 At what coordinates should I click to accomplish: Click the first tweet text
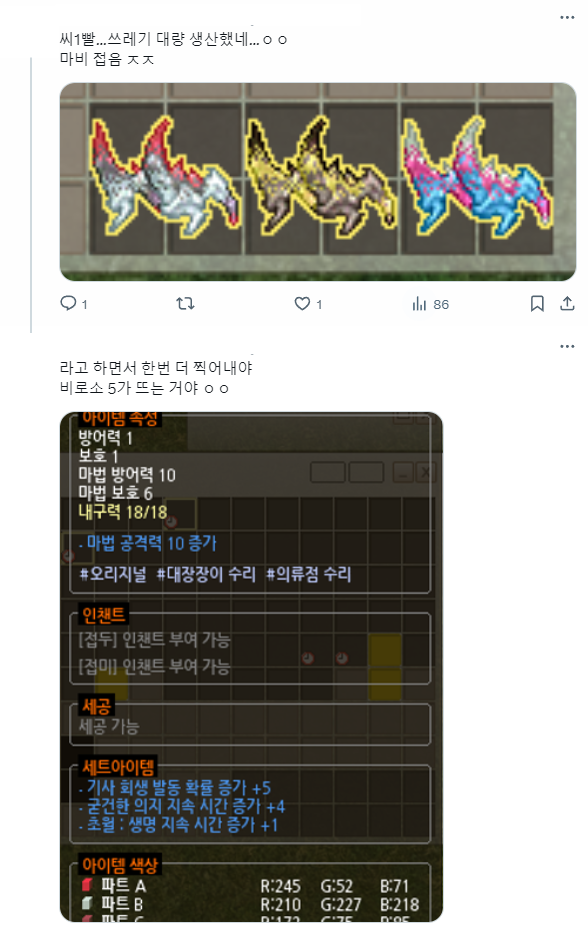coord(173,49)
